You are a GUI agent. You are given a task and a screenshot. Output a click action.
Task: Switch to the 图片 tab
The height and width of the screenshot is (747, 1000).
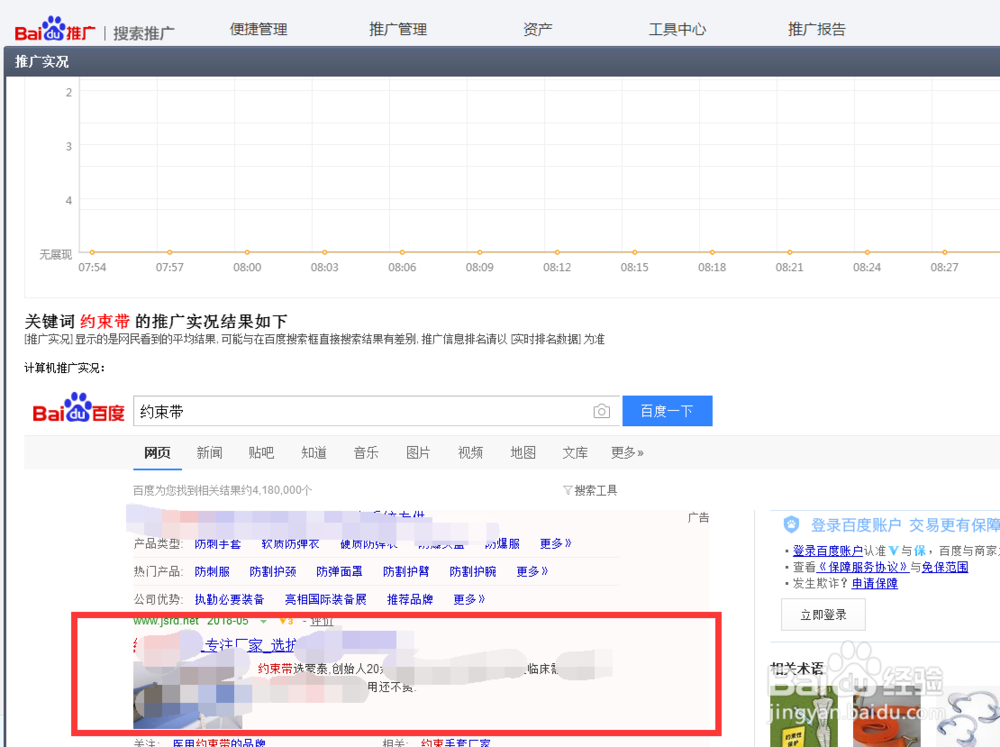pos(418,453)
